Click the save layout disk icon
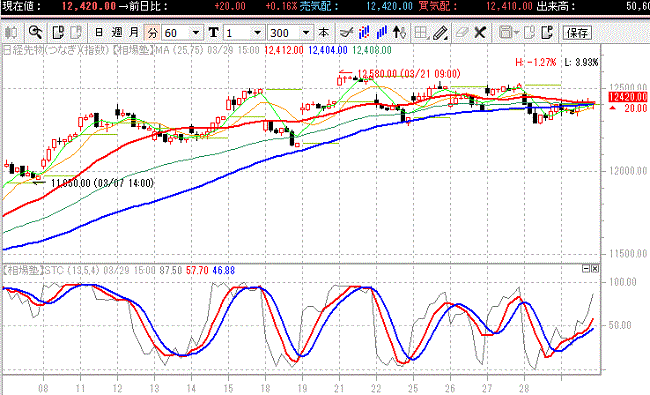Image resolution: width=650 pixels, height=395 pixels. click(x=505, y=32)
